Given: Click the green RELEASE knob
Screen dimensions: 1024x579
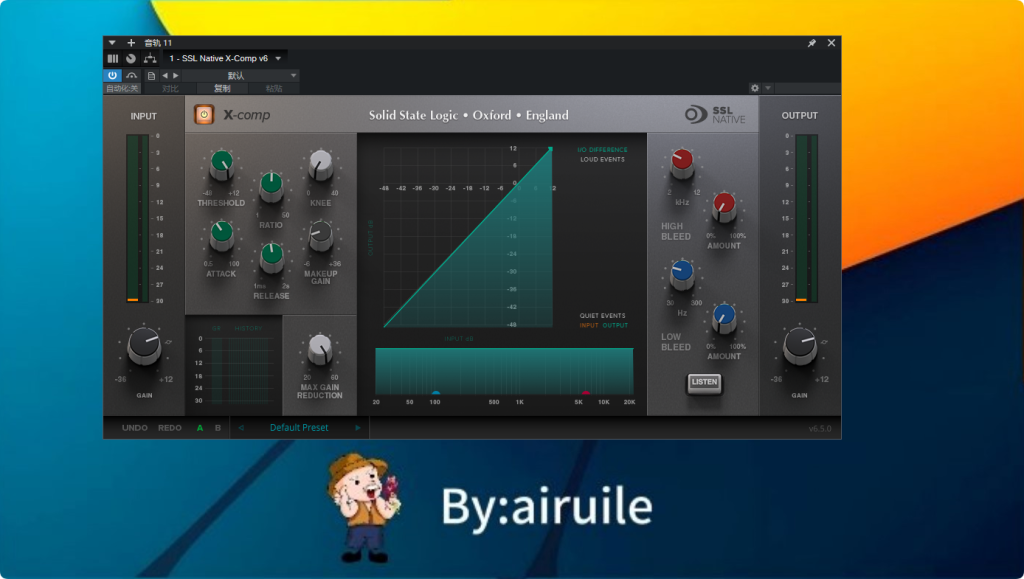Looking at the screenshot, I should pyautogui.click(x=272, y=257).
